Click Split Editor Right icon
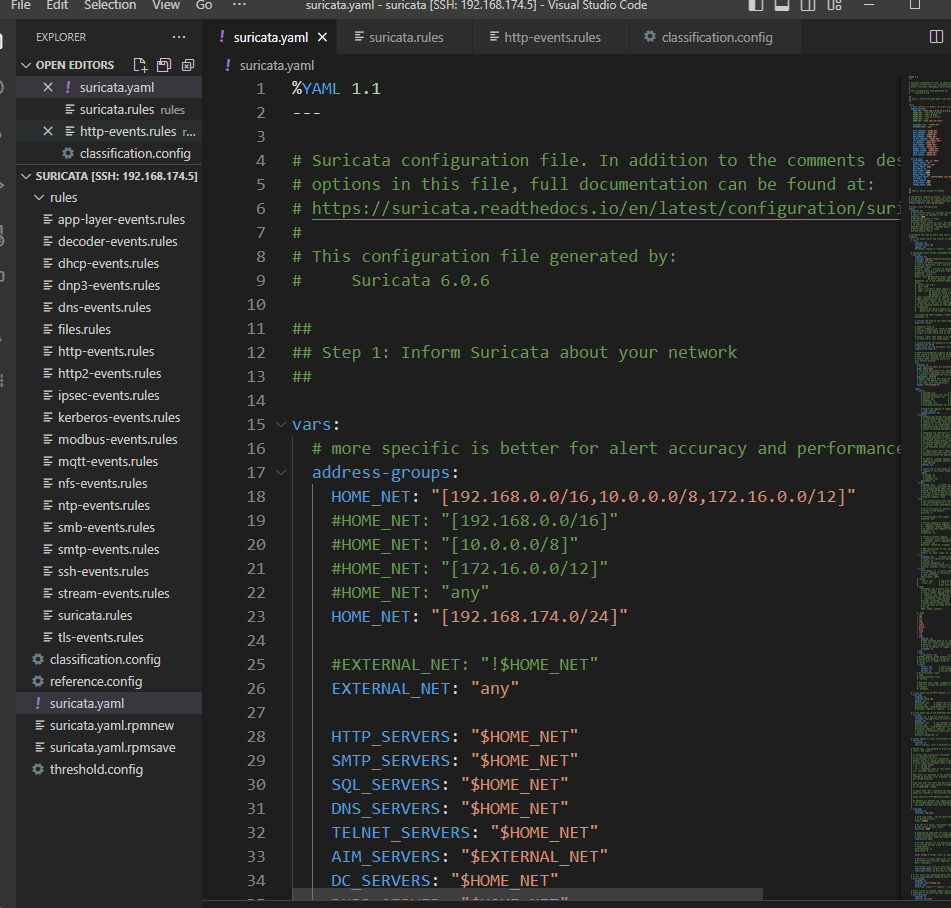Viewport: 951px width, 908px height. [x=936, y=37]
